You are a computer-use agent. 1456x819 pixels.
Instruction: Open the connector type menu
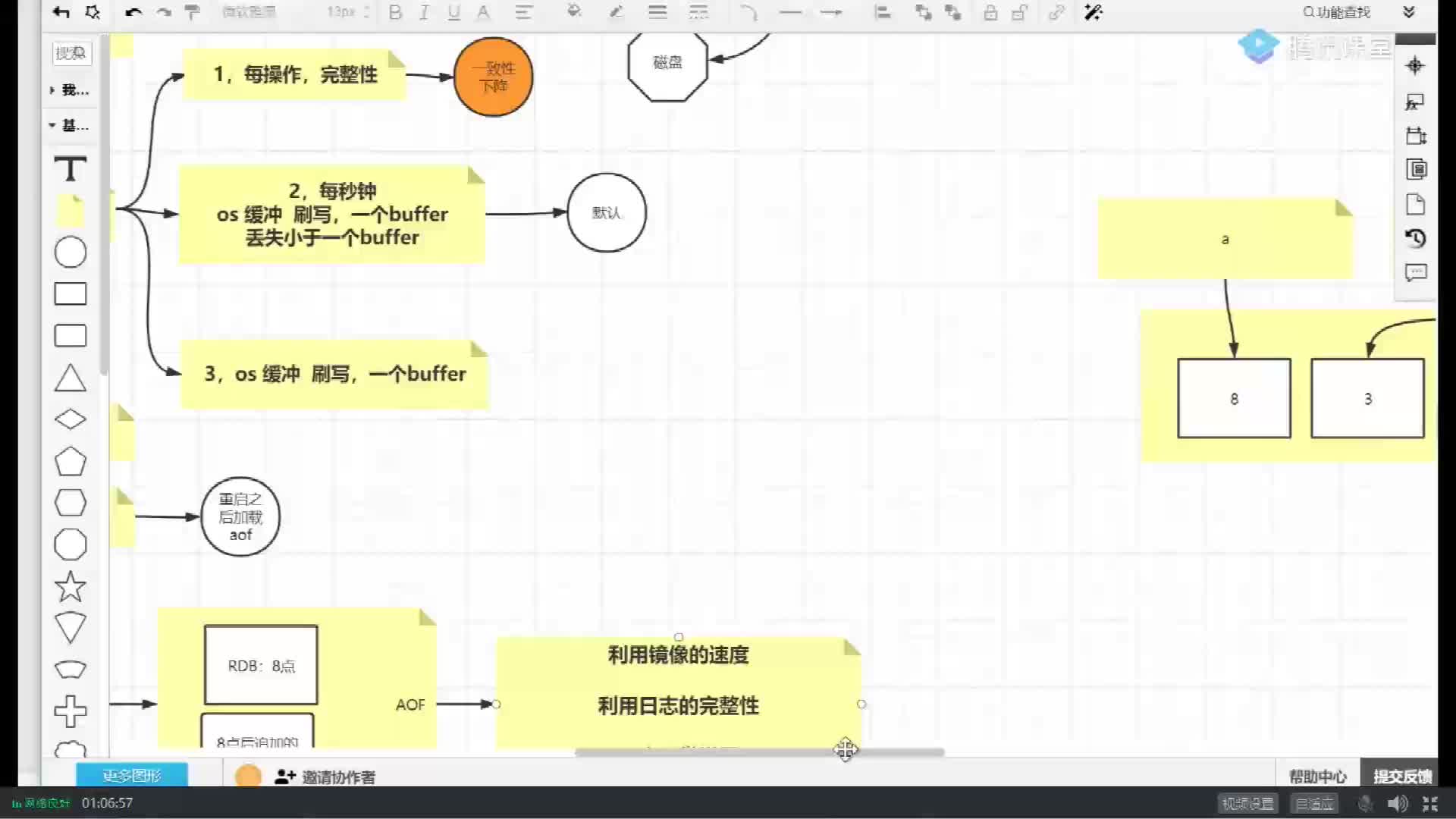pos(748,12)
